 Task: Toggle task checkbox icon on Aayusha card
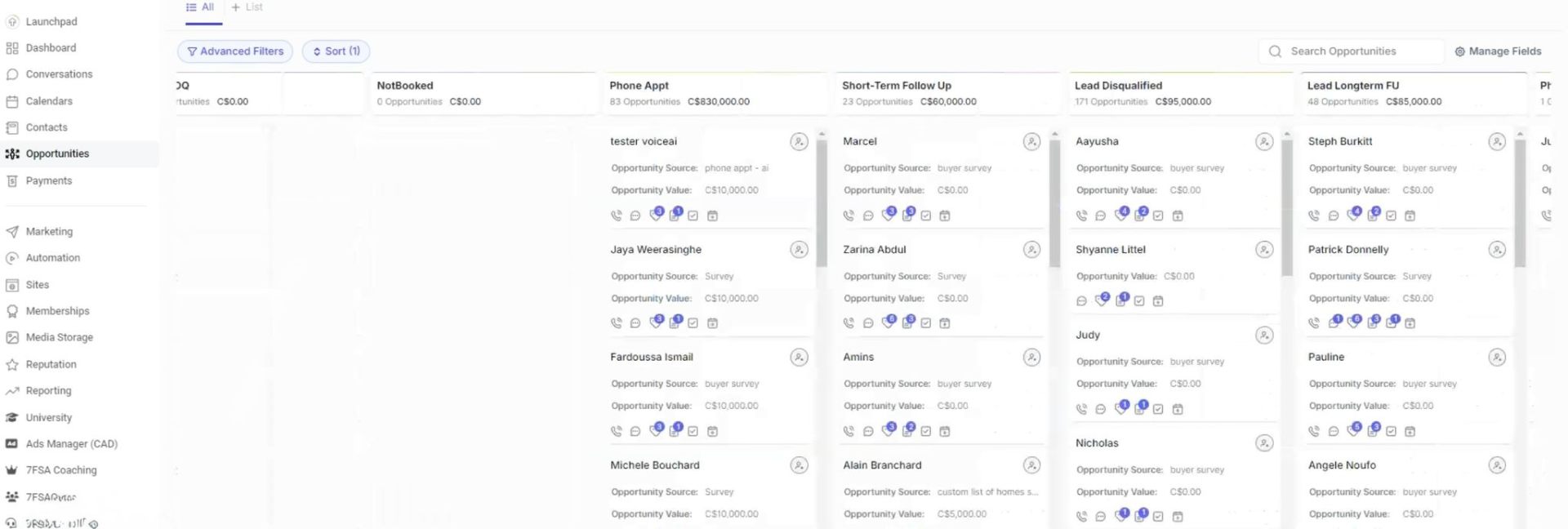click(1158, 216)
